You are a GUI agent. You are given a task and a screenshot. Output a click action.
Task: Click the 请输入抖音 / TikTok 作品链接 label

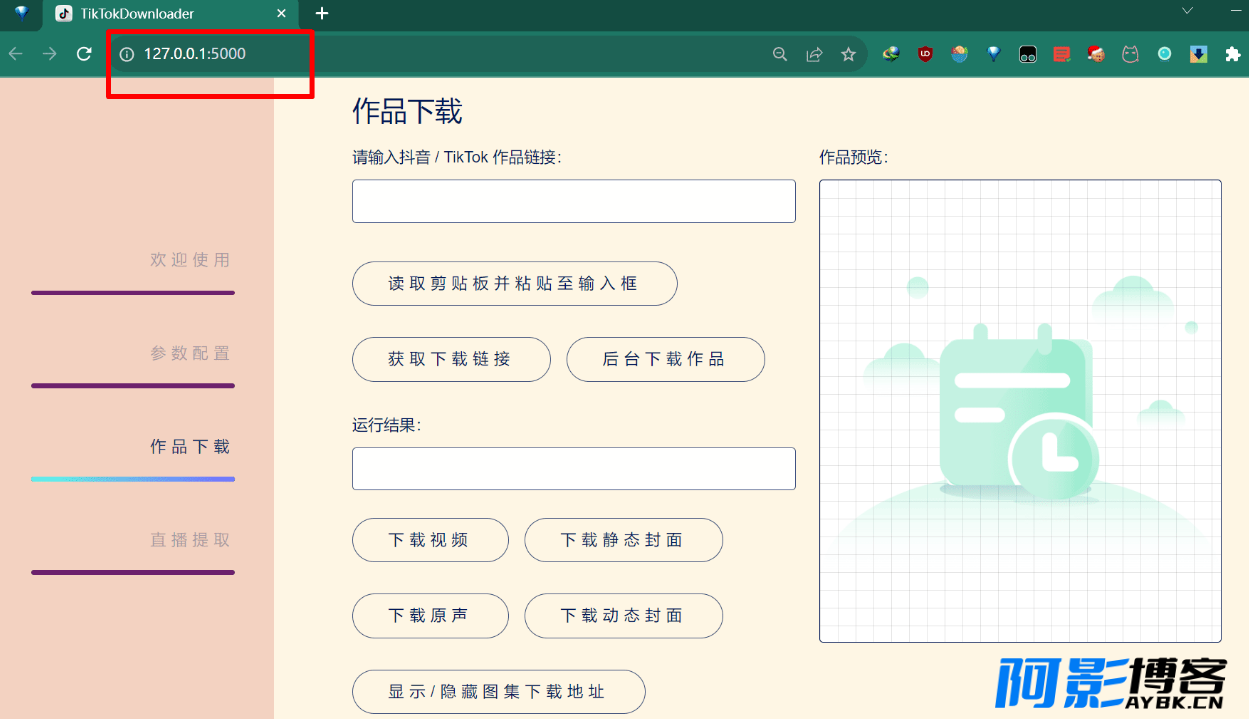(x=457, y=157)
